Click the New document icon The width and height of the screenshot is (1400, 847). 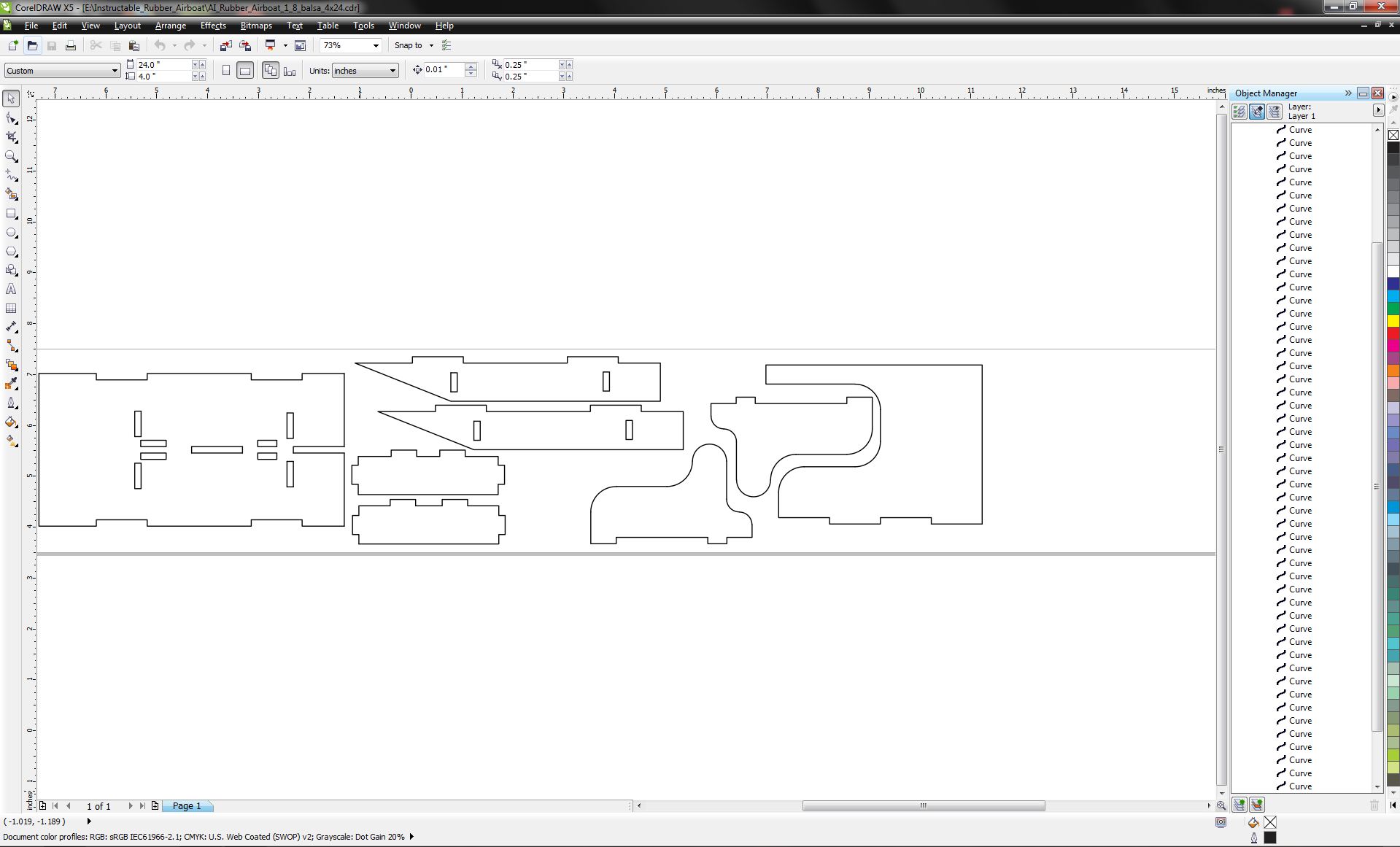[12, 45]
